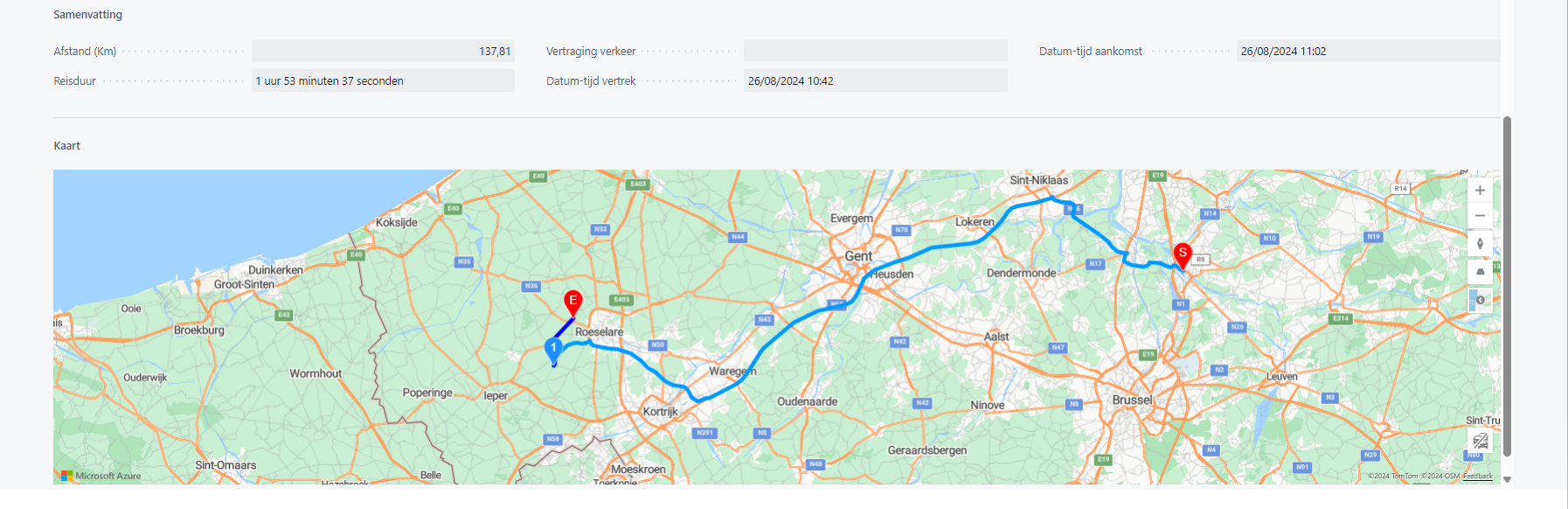Select blue waypoint marker 1

point(553,350)
